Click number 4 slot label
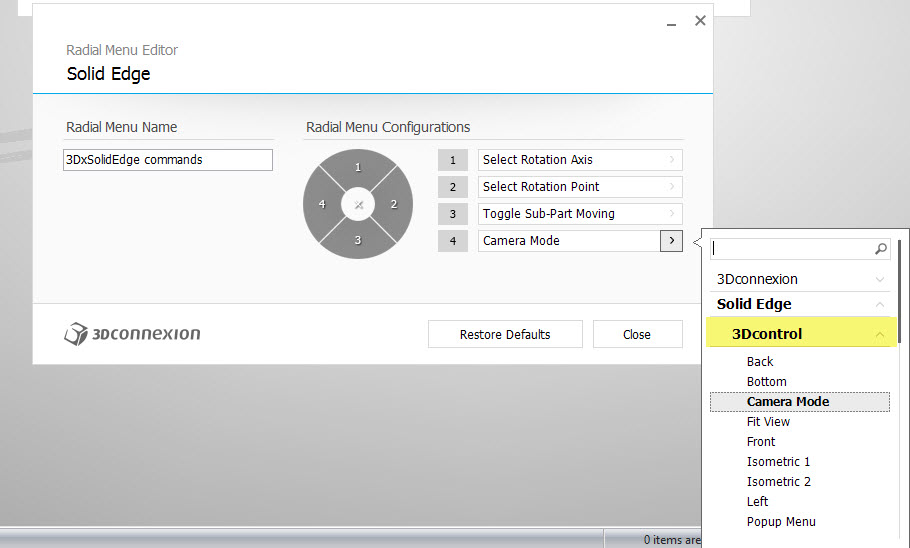 coord(453,240)
